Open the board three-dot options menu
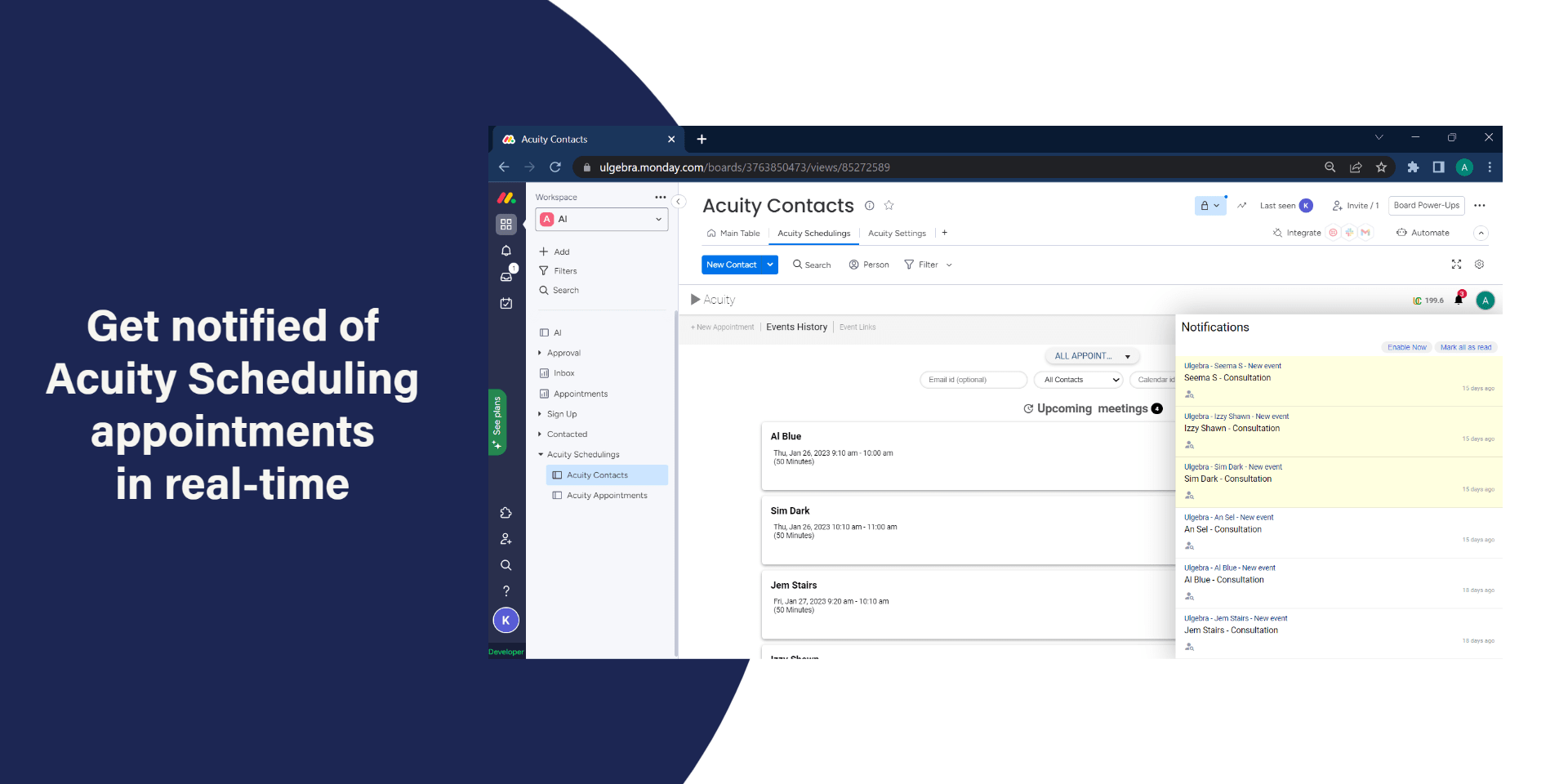Viewport: 1568px width, 784px height. [x=1480, y=206]
